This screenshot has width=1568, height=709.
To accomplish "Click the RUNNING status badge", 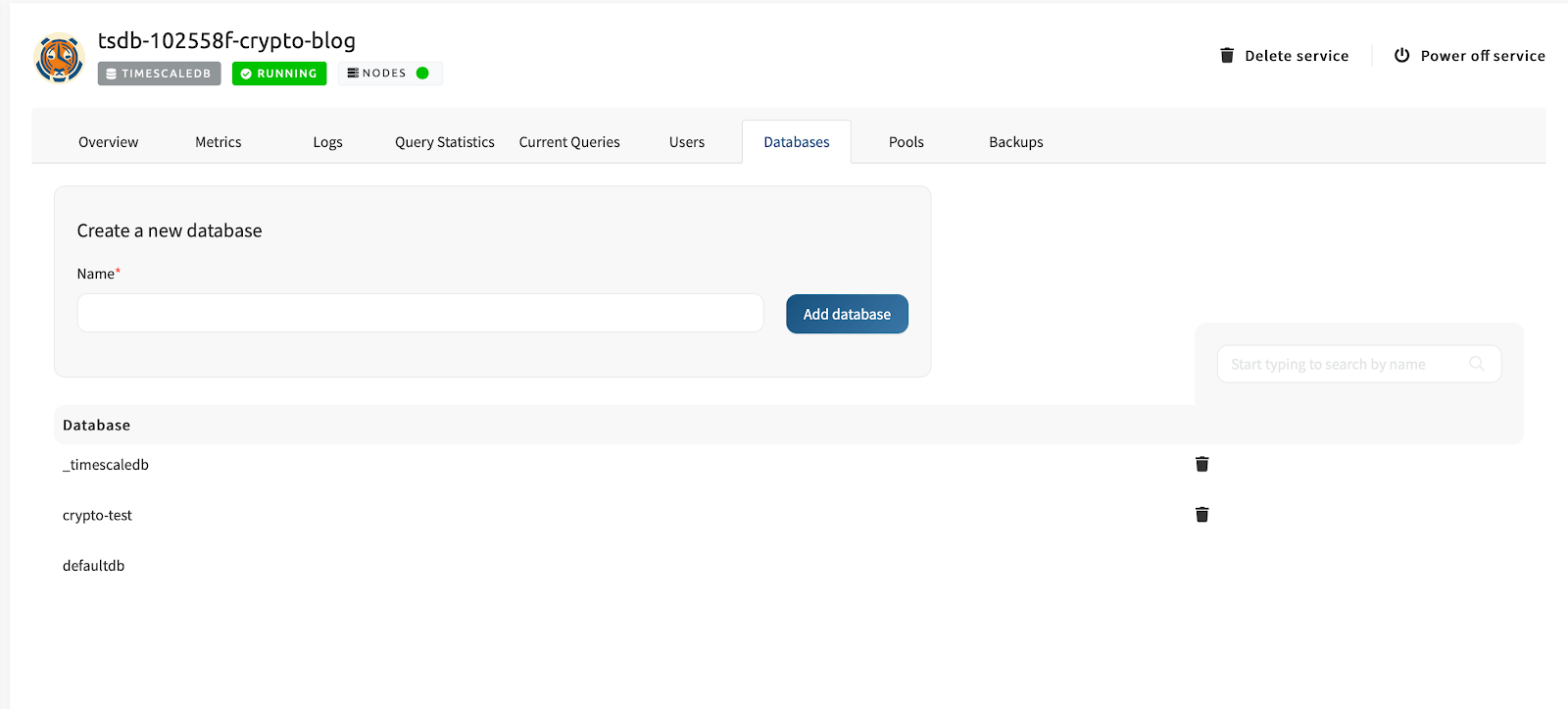I will pyautogui.click(x=279, y=74).
